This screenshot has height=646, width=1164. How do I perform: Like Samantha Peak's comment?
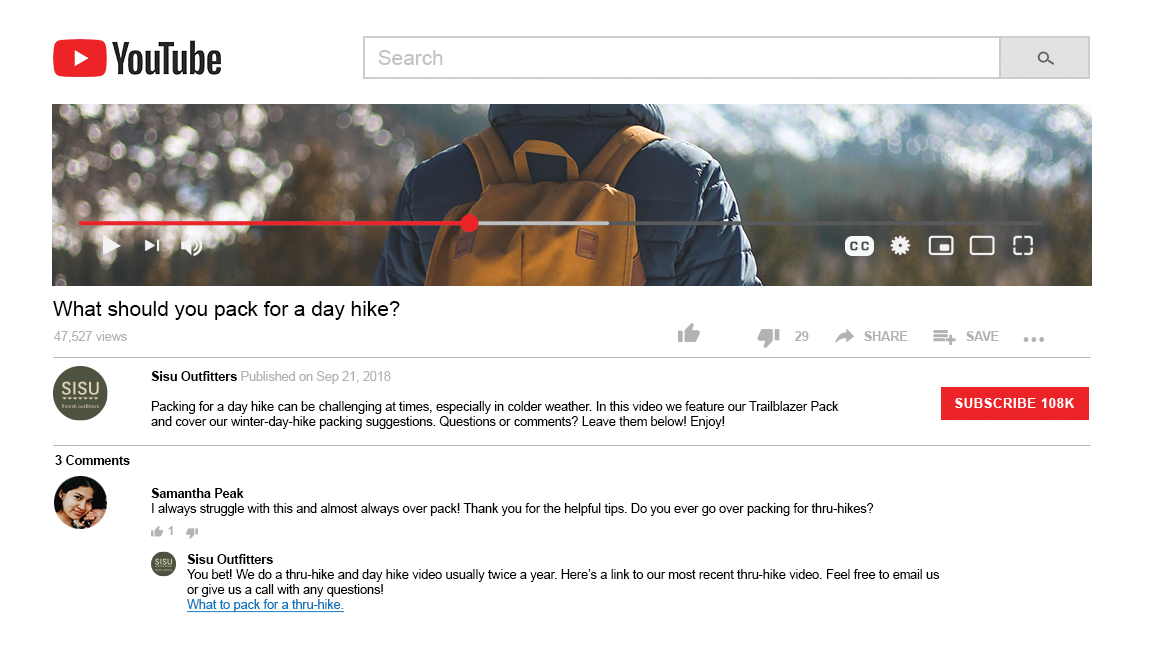click(157, 532)
